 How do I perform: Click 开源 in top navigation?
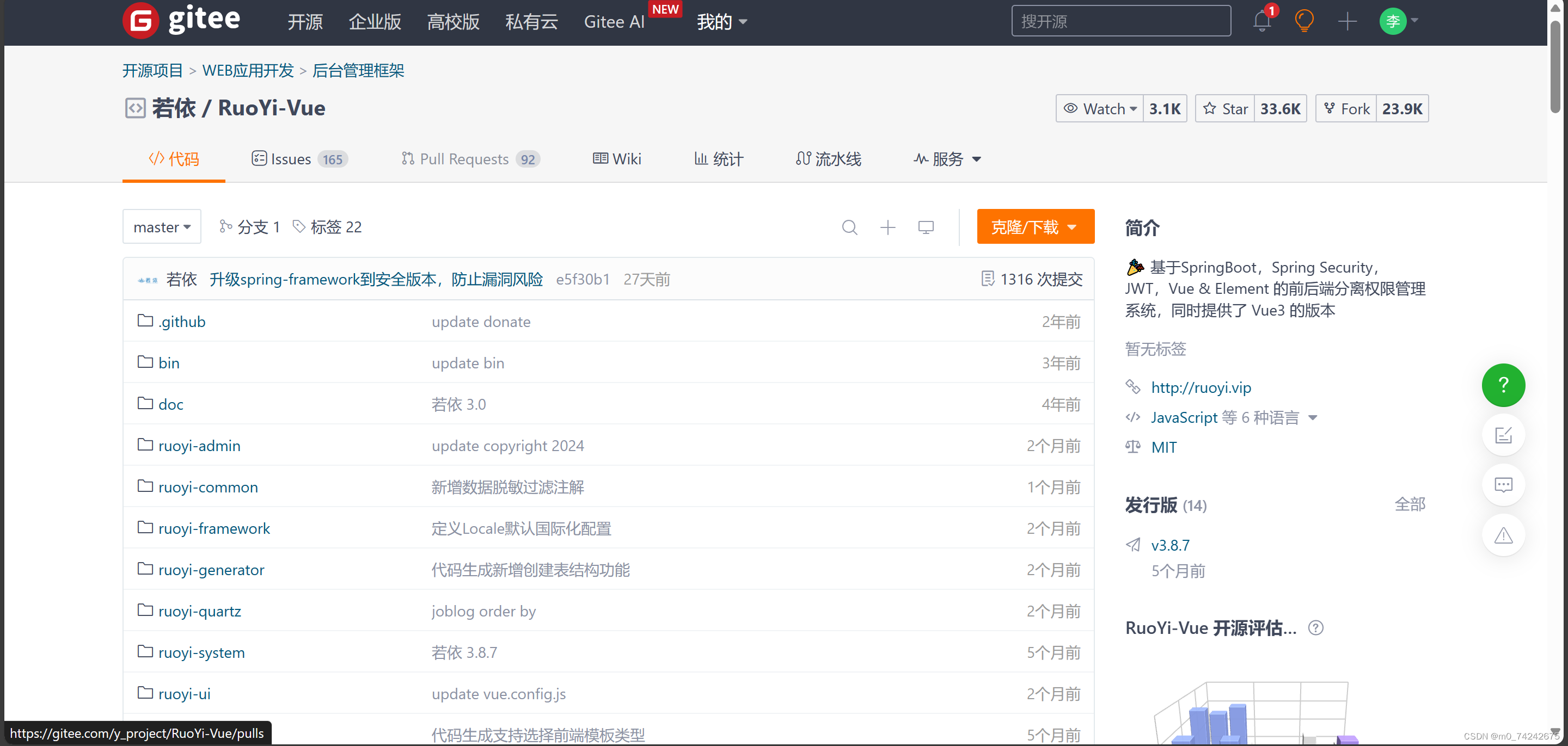(305, 22)
